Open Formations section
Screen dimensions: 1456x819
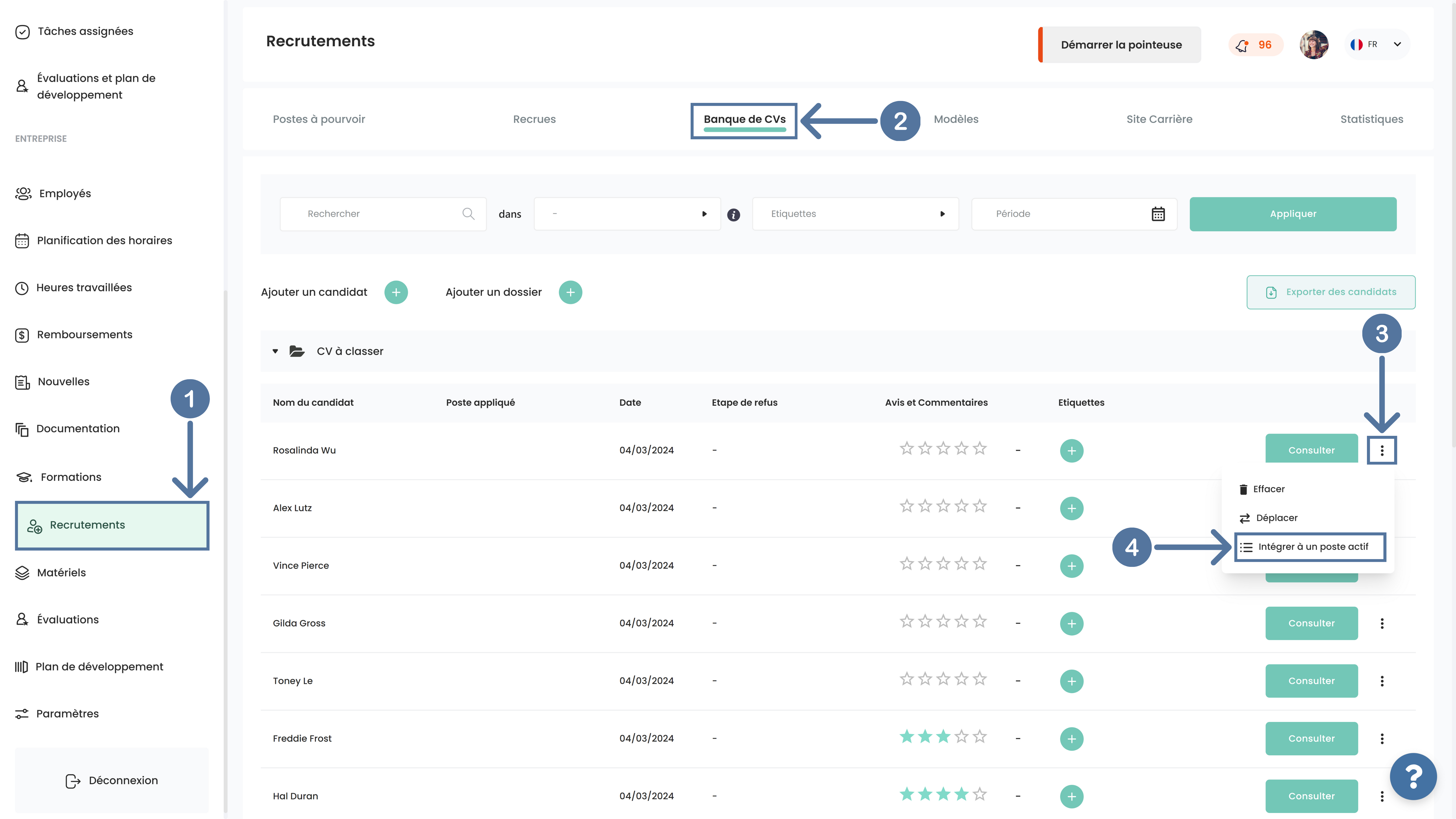59,477
